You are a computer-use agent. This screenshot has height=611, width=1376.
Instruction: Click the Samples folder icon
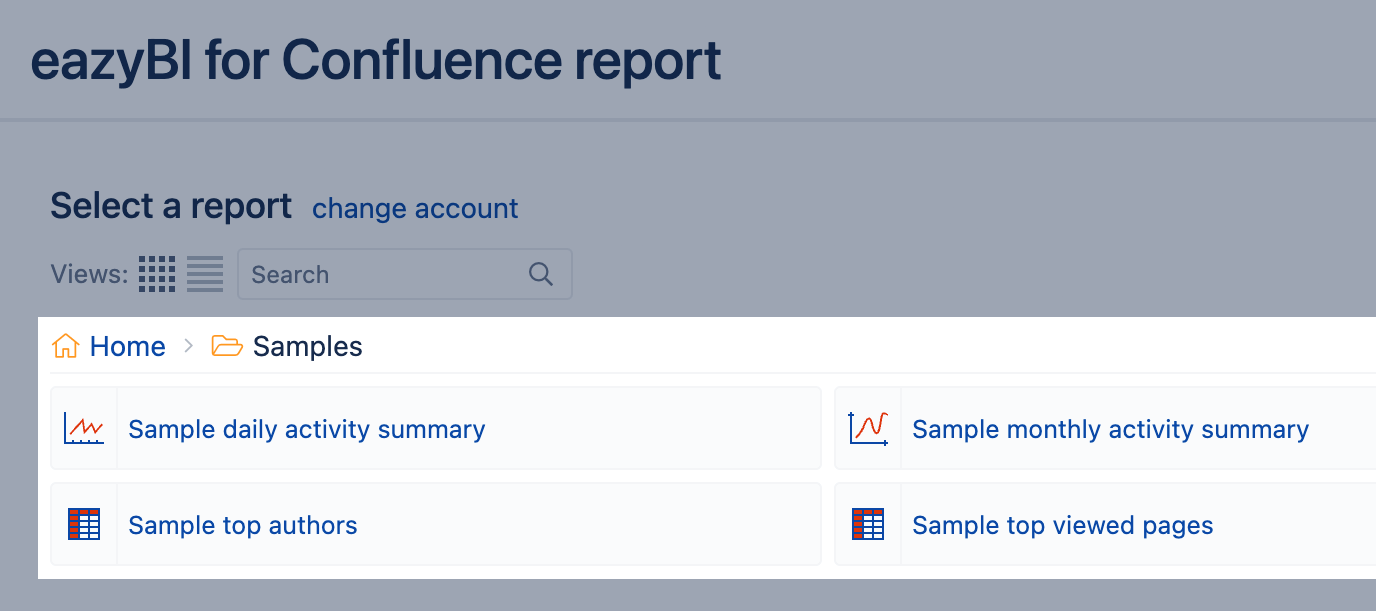tap(227, 345)
